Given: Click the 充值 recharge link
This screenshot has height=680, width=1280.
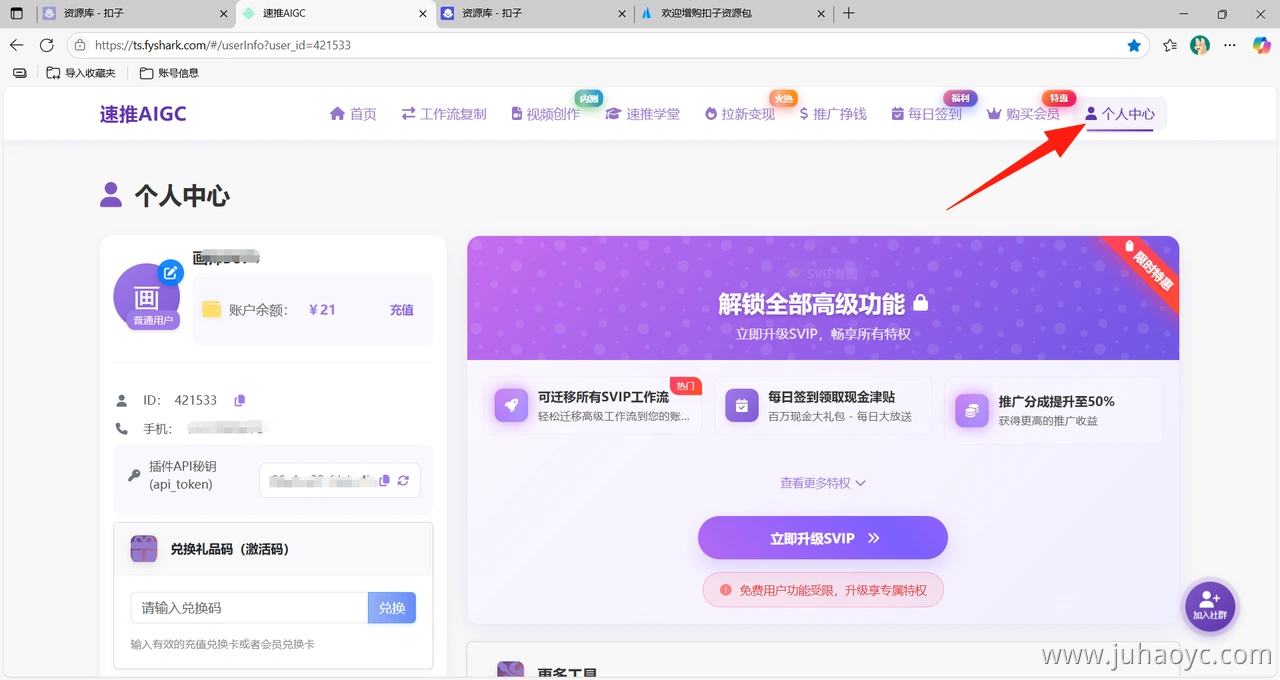Looking at the screenshot, I should tap(402, 310).
